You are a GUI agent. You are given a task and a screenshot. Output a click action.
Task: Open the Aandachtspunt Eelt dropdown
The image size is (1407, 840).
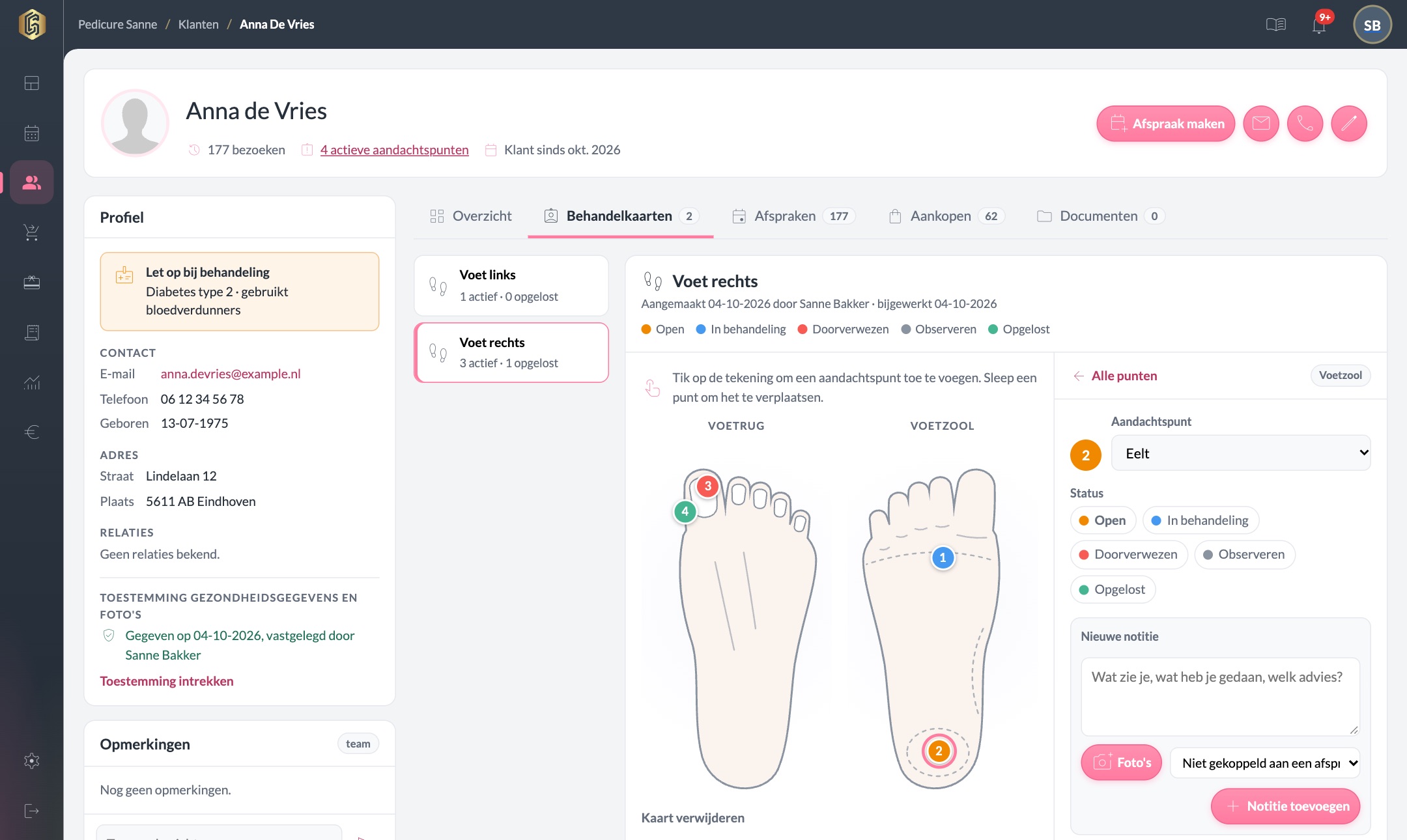pyautogui.click(x=1240, y=453)
